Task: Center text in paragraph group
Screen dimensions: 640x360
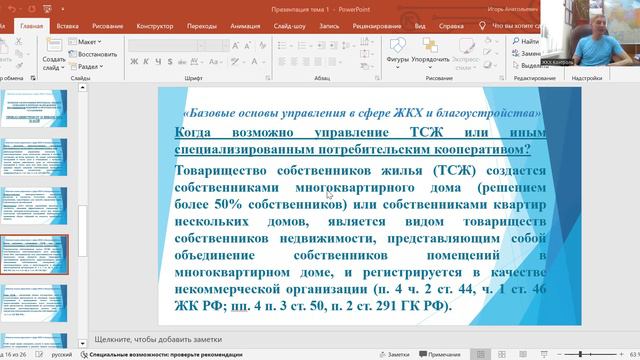Action: 294,62
